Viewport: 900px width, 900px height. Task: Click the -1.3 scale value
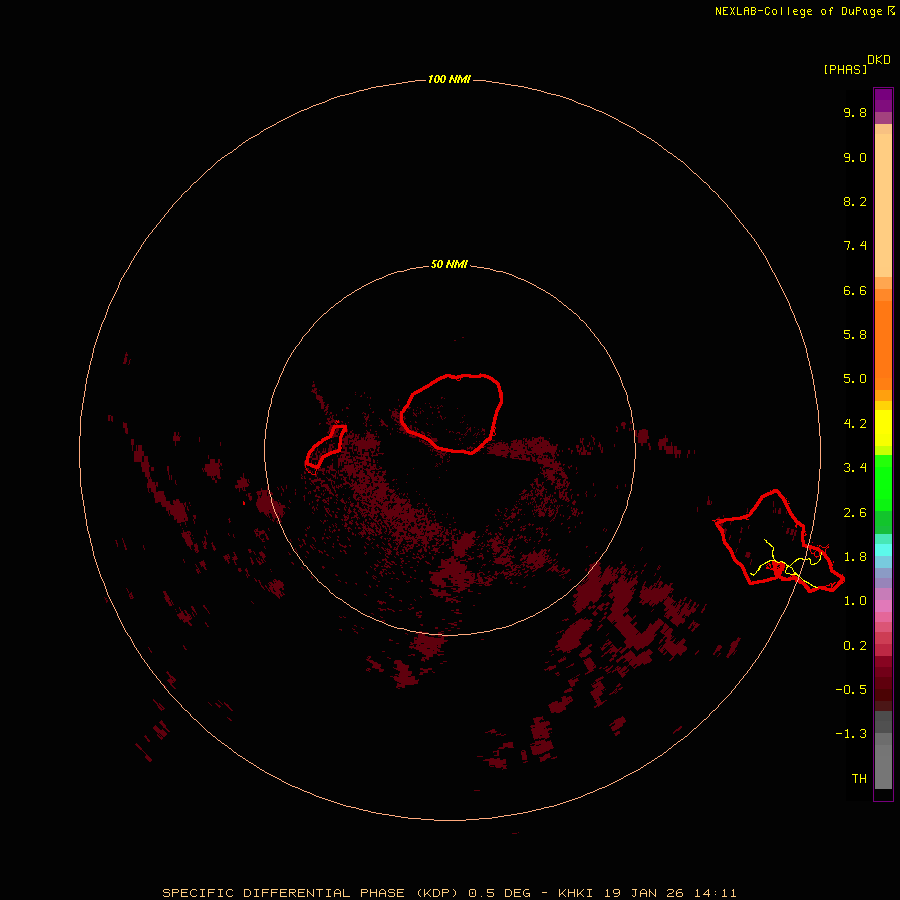[851, 734]
